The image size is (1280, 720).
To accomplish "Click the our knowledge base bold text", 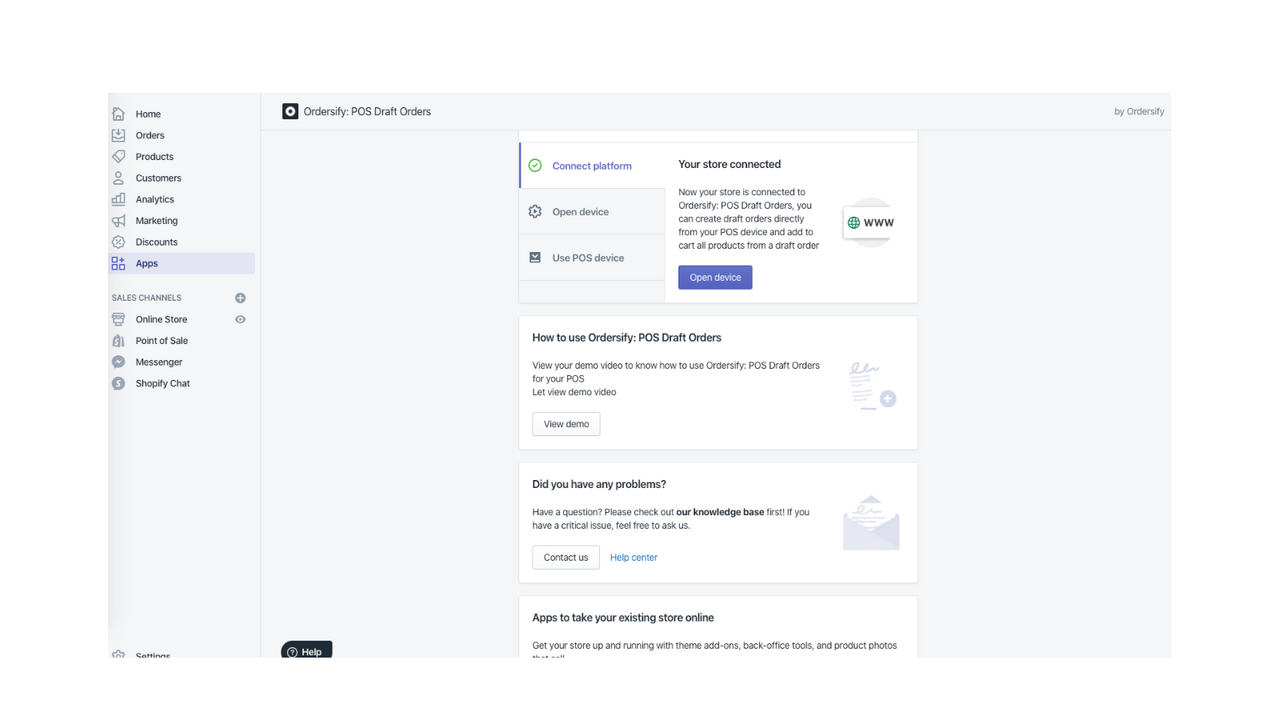I will click(x=720, y=512).
